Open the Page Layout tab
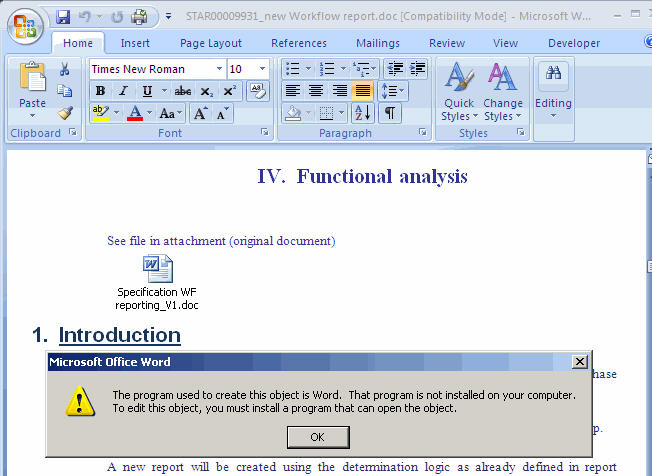Image resolution: width=652 pixels, height=476 pixels. [210, 43]
